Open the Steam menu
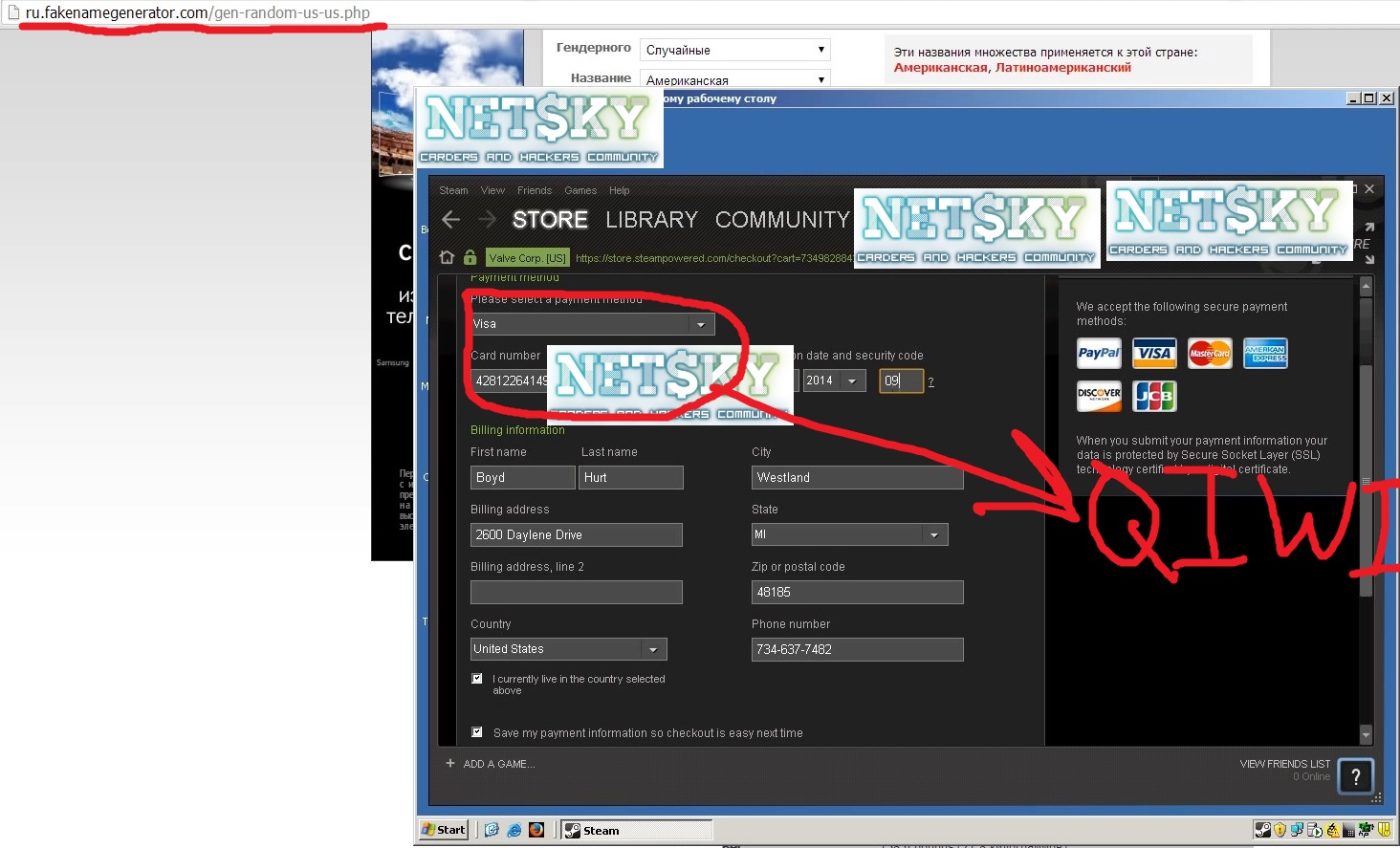Screen dimensions: 1400x848 453,190
